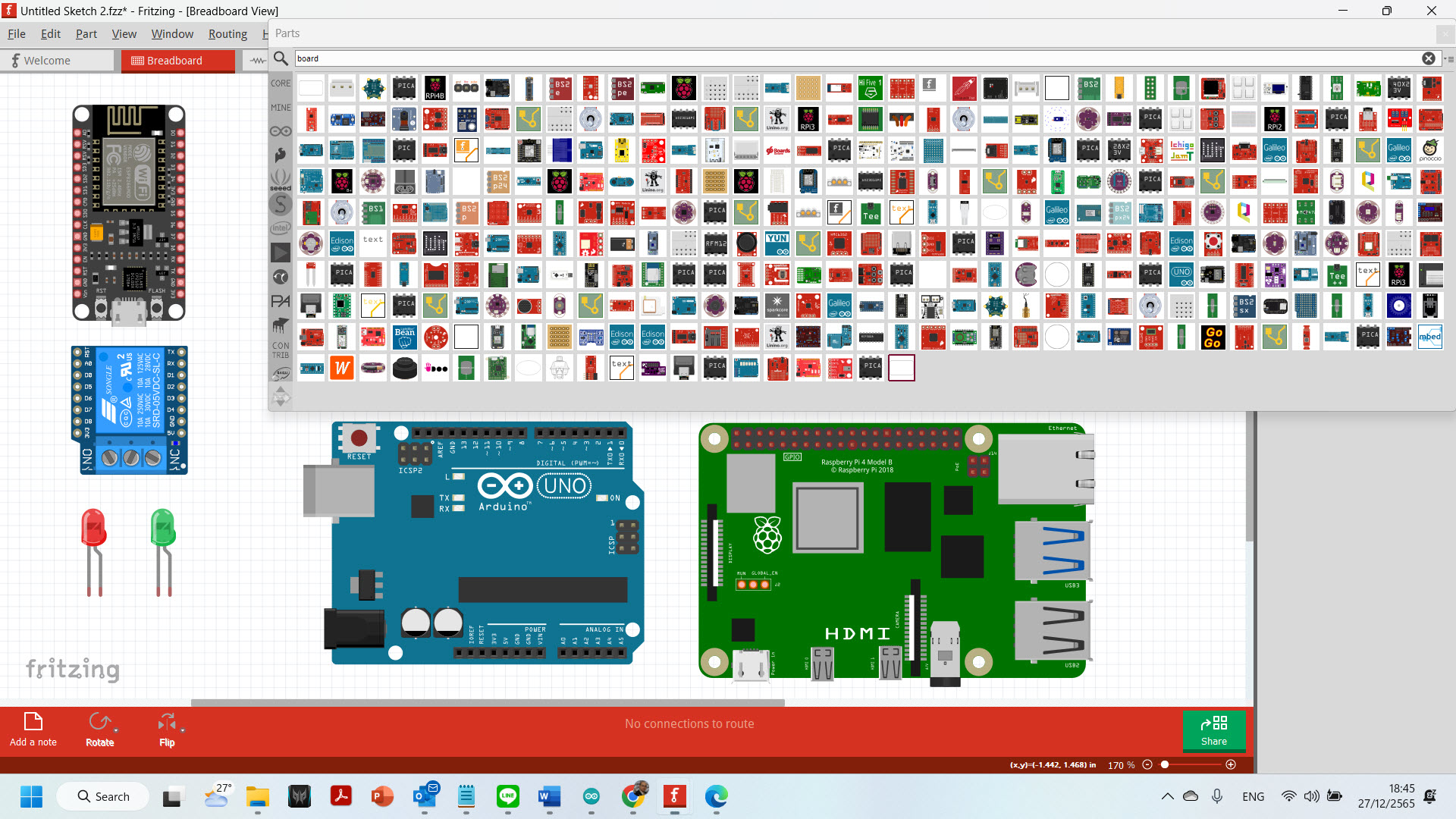1456x819 pixels.
Task: Click the 170 % zoom value
Action: point(1121,765)
